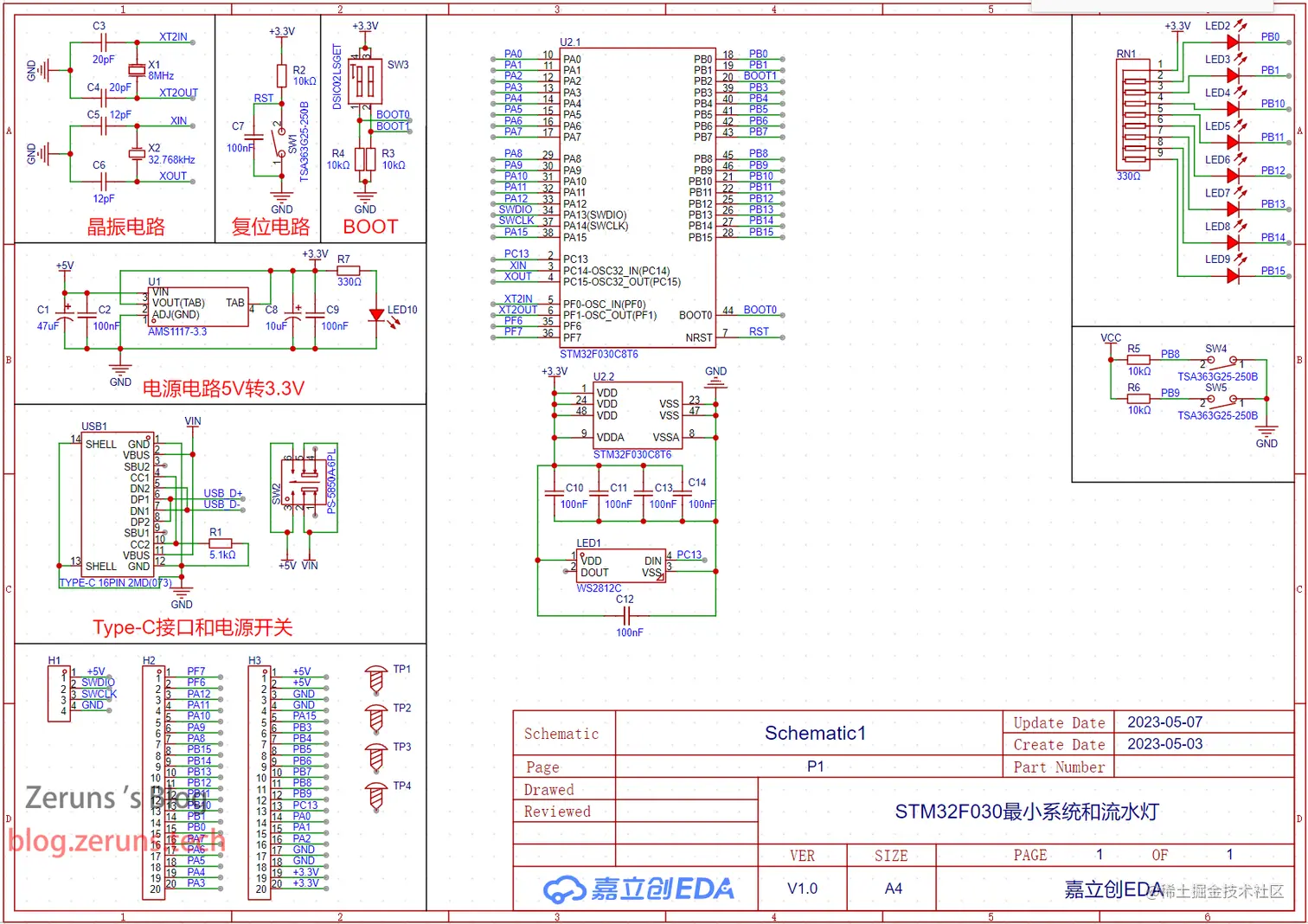This screenshot has height=924, width=1308.
Task: Click the STM32F030最小系统和流水灯 project title
Action: [1027, 812]
